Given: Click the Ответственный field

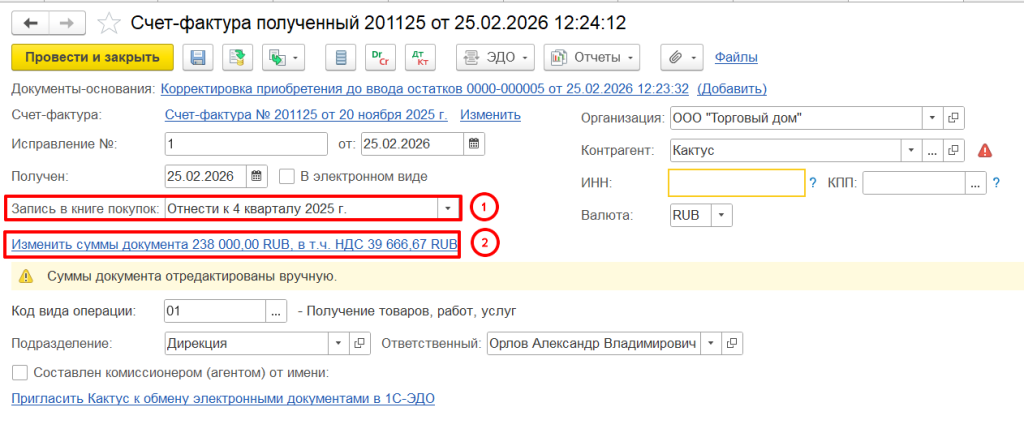Looking at the screenshot, I should pyautogui.click(x=593, y=343).
